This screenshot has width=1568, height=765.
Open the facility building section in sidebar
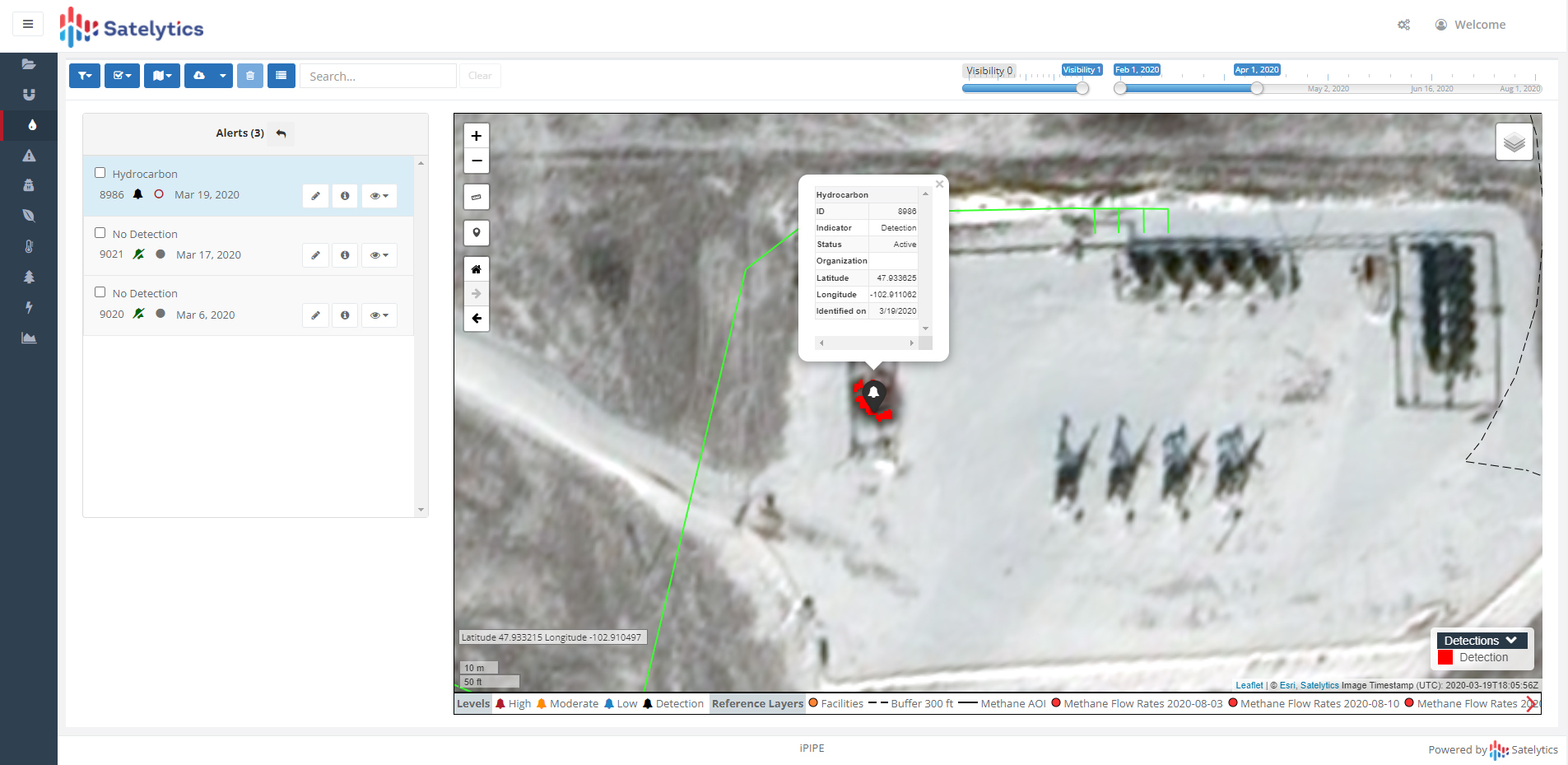[x=29, y=185]
